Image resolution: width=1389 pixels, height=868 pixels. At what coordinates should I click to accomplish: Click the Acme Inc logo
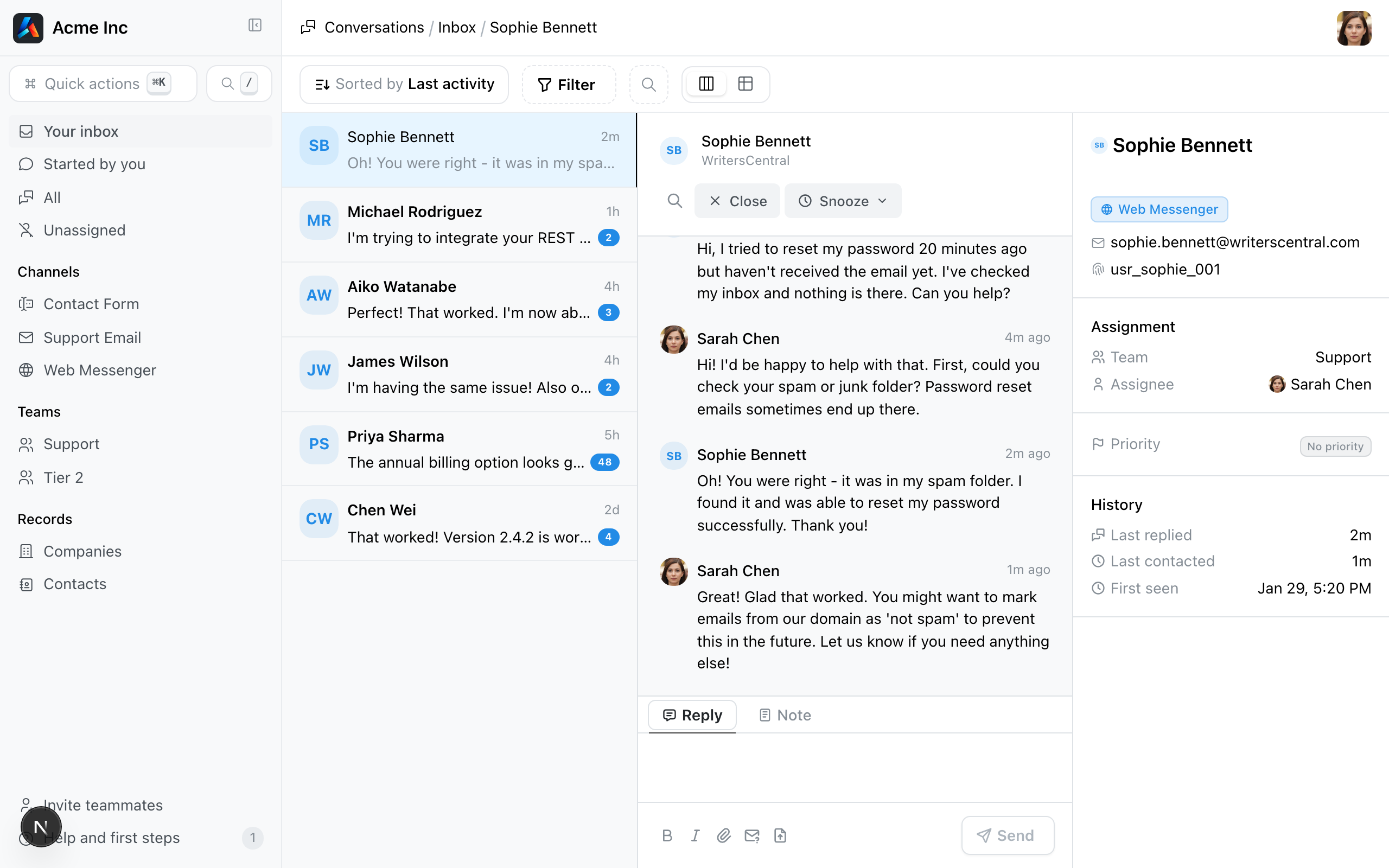pos(28,28)
